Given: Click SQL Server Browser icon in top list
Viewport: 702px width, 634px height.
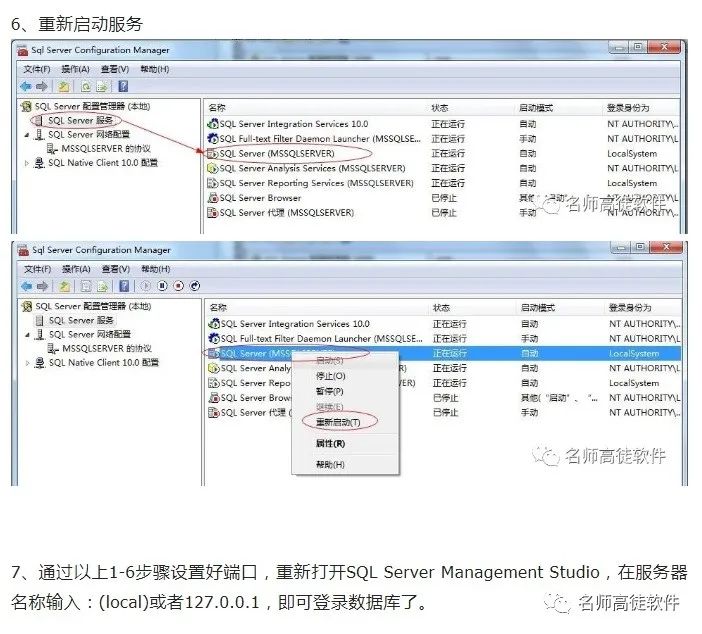Looking at the screenshot, I should 213,197.
